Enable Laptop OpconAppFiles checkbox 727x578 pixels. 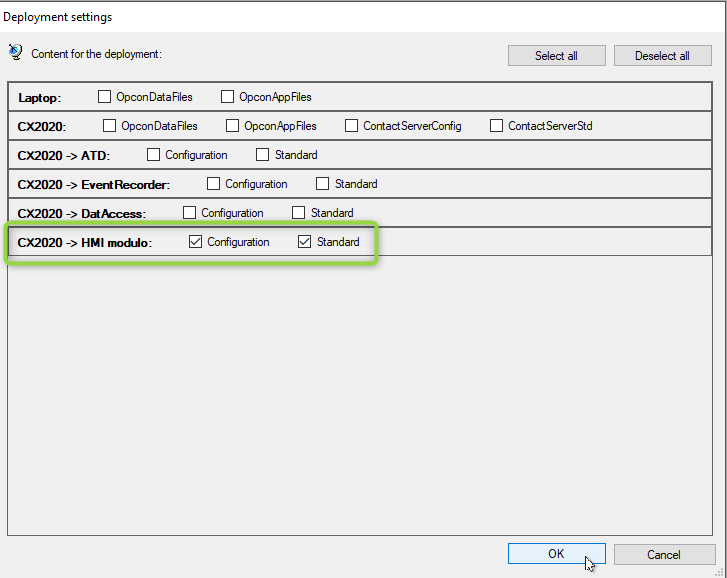tap(227, 96)
